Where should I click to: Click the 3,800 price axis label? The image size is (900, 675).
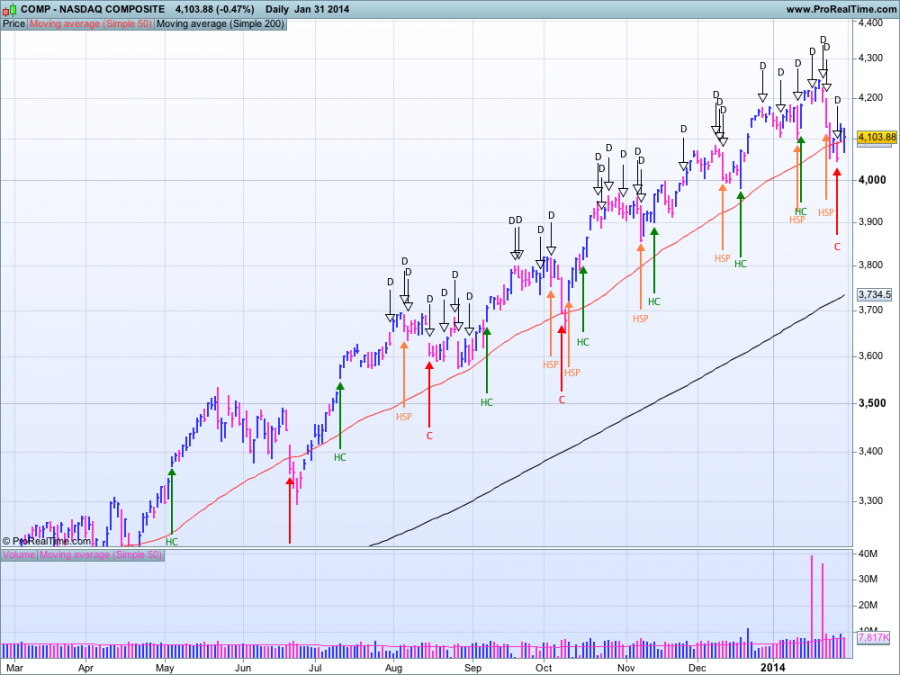(x=871, y=265)
